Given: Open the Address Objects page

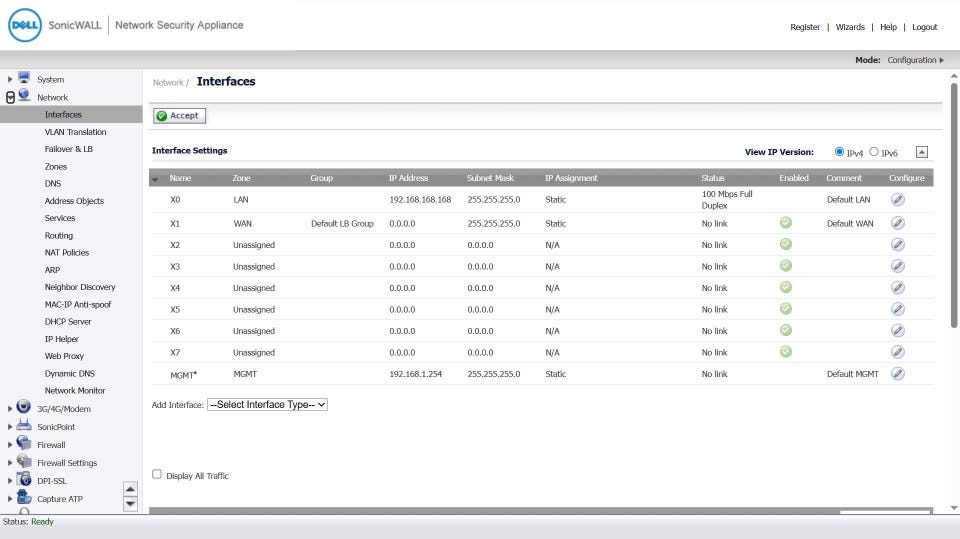Looking at the screenshot, I should [x=74, y=201].
